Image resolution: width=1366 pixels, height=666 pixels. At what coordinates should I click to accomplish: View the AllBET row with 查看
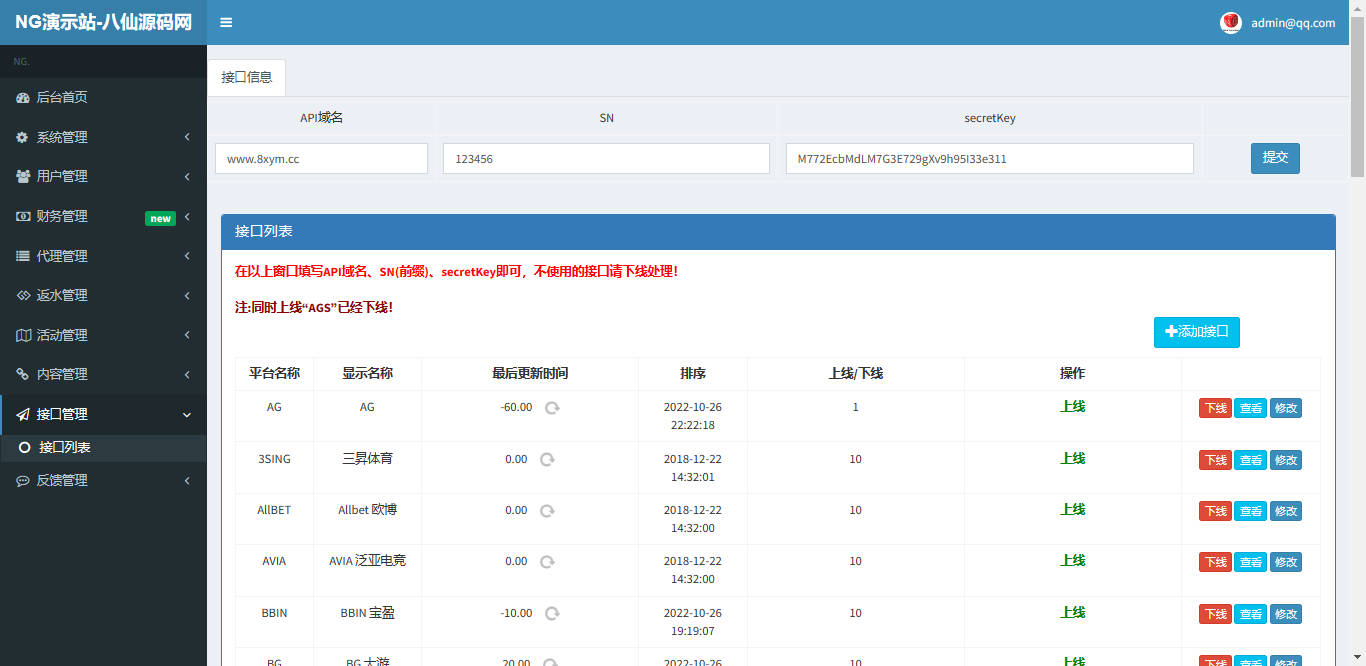(x=1250, y=511)
